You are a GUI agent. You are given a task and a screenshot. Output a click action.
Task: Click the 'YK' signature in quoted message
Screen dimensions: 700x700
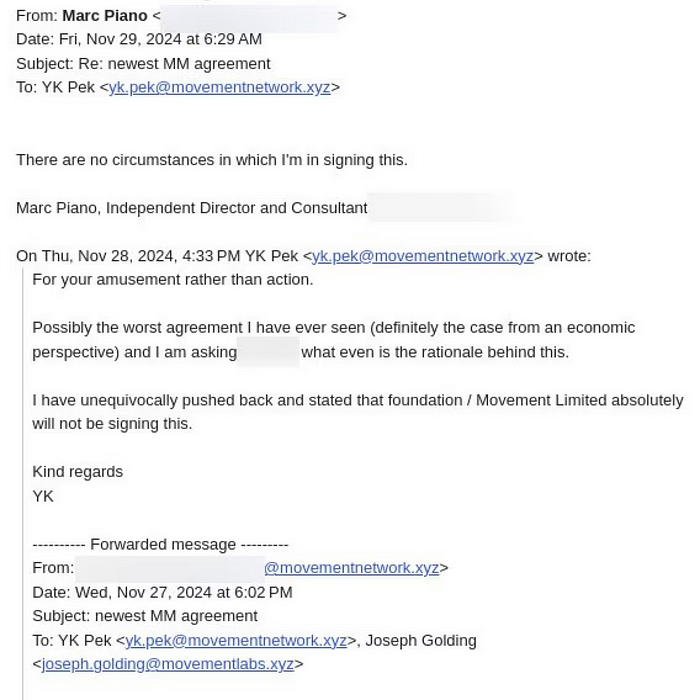click(43, 496)
